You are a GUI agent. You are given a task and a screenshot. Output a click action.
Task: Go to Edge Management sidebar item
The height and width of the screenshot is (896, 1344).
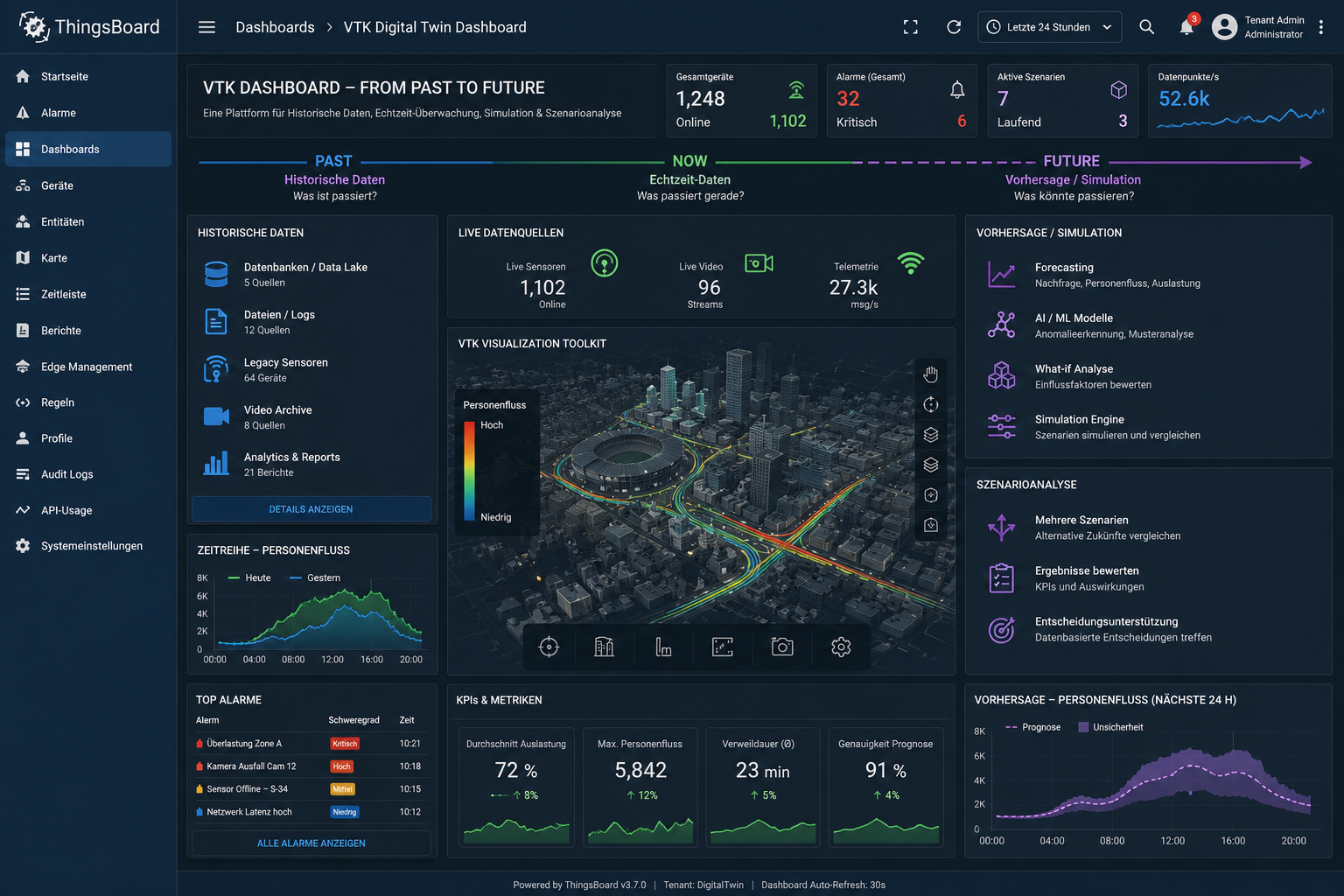[x=88, y=367]
